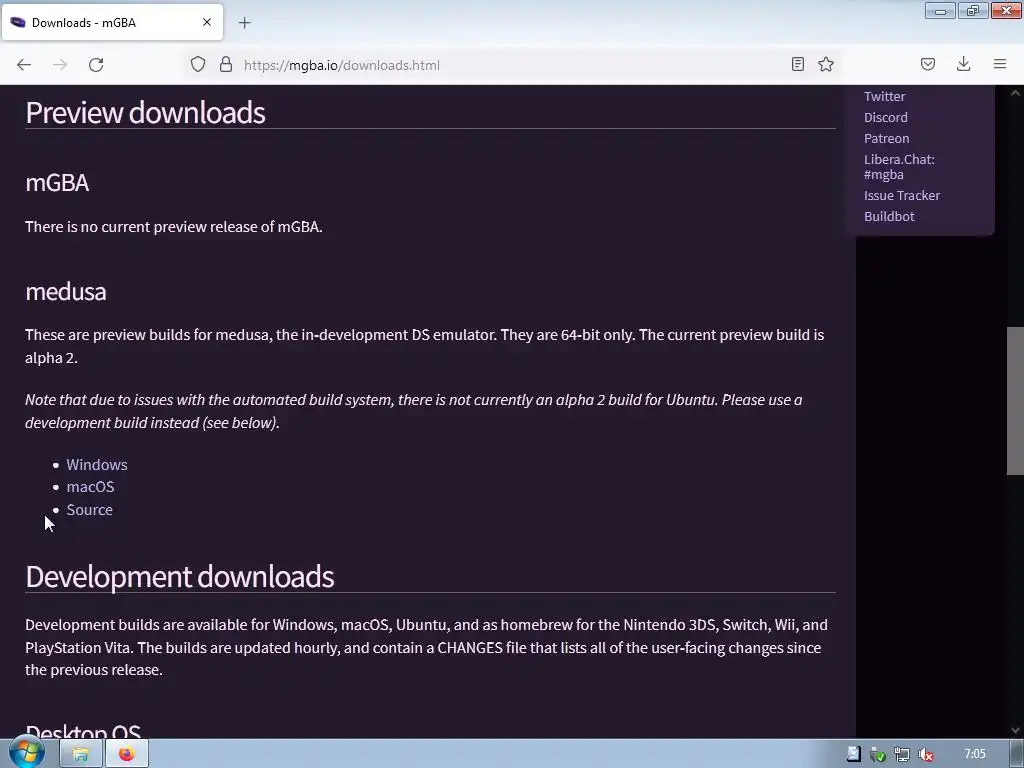Open the Windows Start menu
Screen dimensions: 1024x768
(x=27, y=753)
